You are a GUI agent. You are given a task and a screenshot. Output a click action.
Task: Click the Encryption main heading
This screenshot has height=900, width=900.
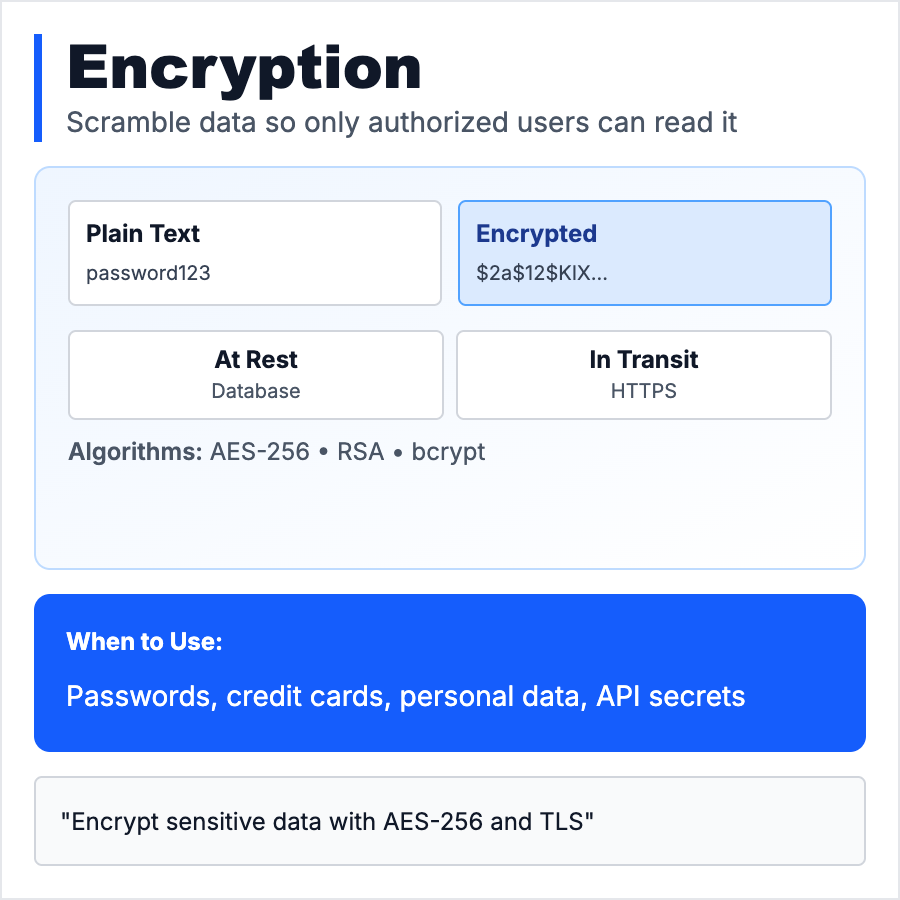click(244, 70)
